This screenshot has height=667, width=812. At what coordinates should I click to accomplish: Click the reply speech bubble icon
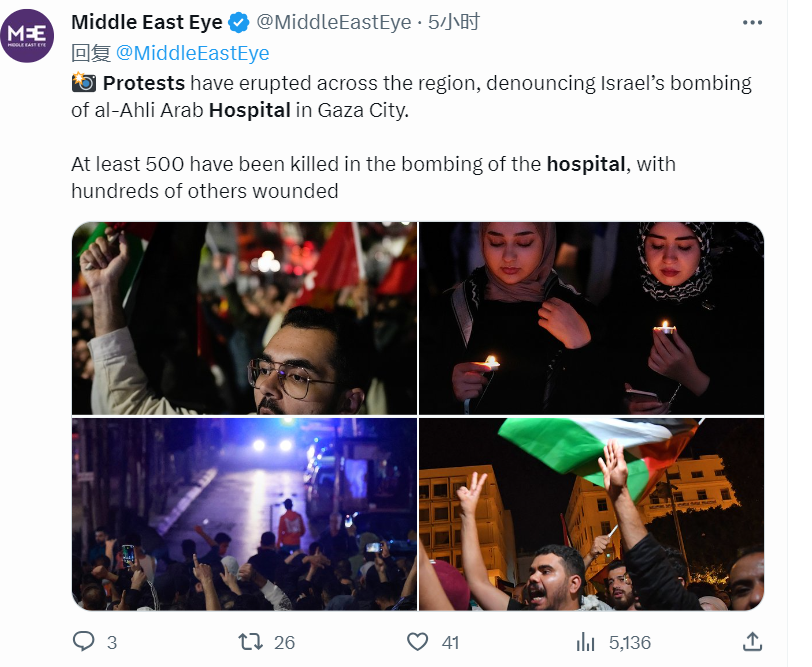pos(83,642)
